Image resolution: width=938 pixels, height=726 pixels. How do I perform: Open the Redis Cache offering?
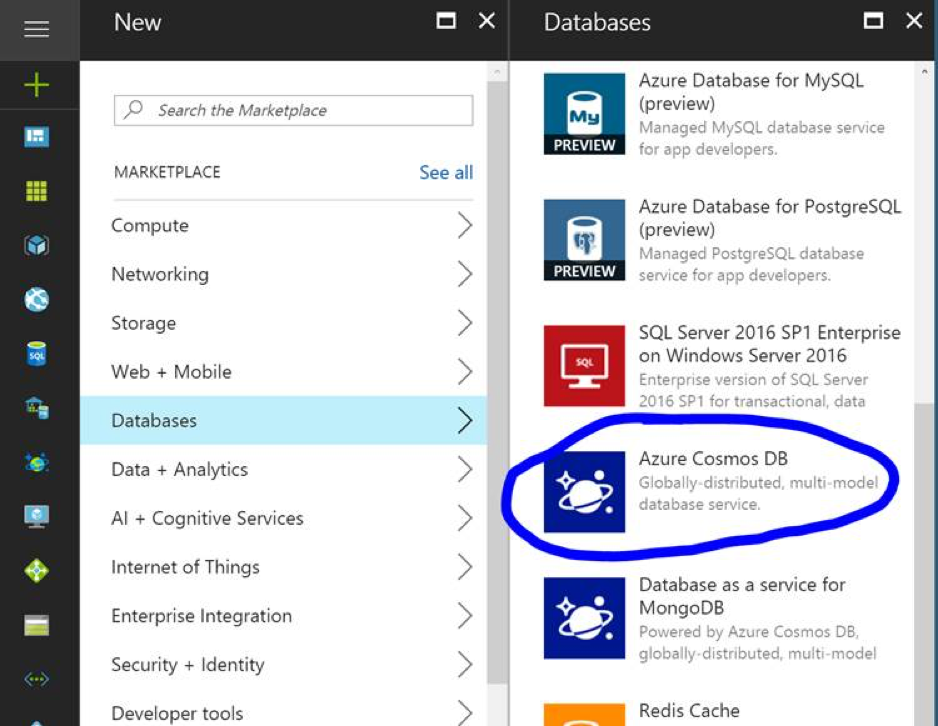pyautogui.click(x=689, y=710)
